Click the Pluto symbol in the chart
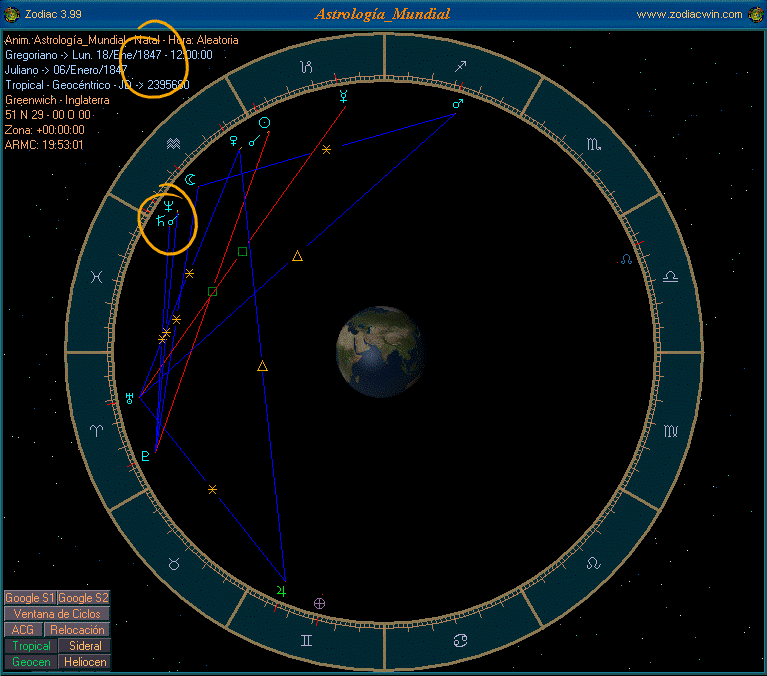The height and width of the screenshot is (676, 767). [146, 456]
